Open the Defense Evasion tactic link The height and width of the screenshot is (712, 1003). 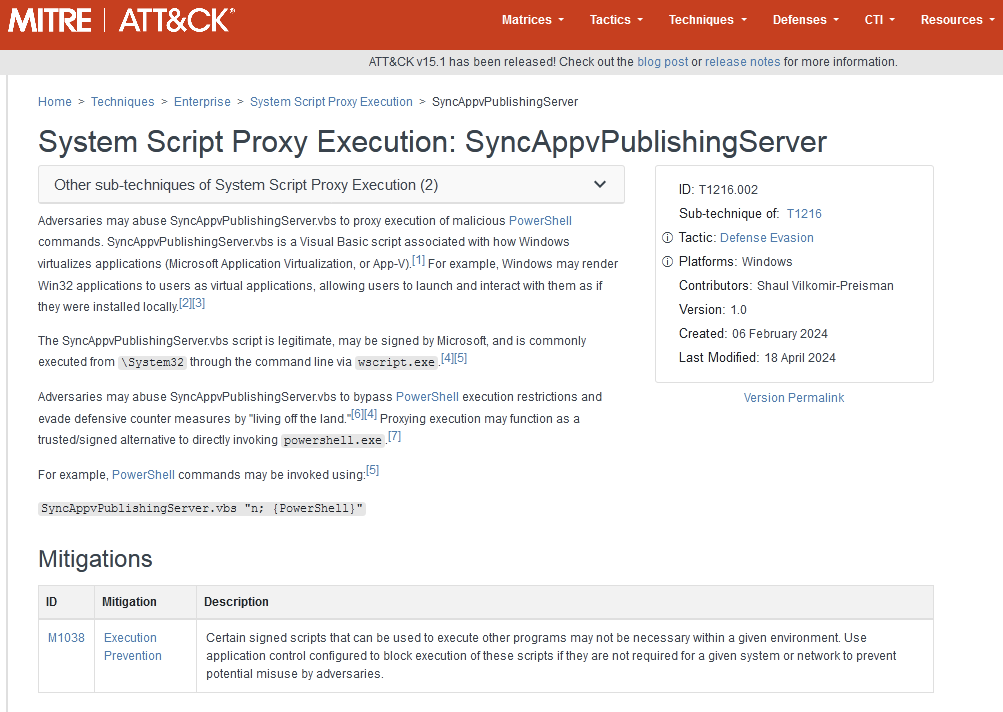tap(766, 238)
